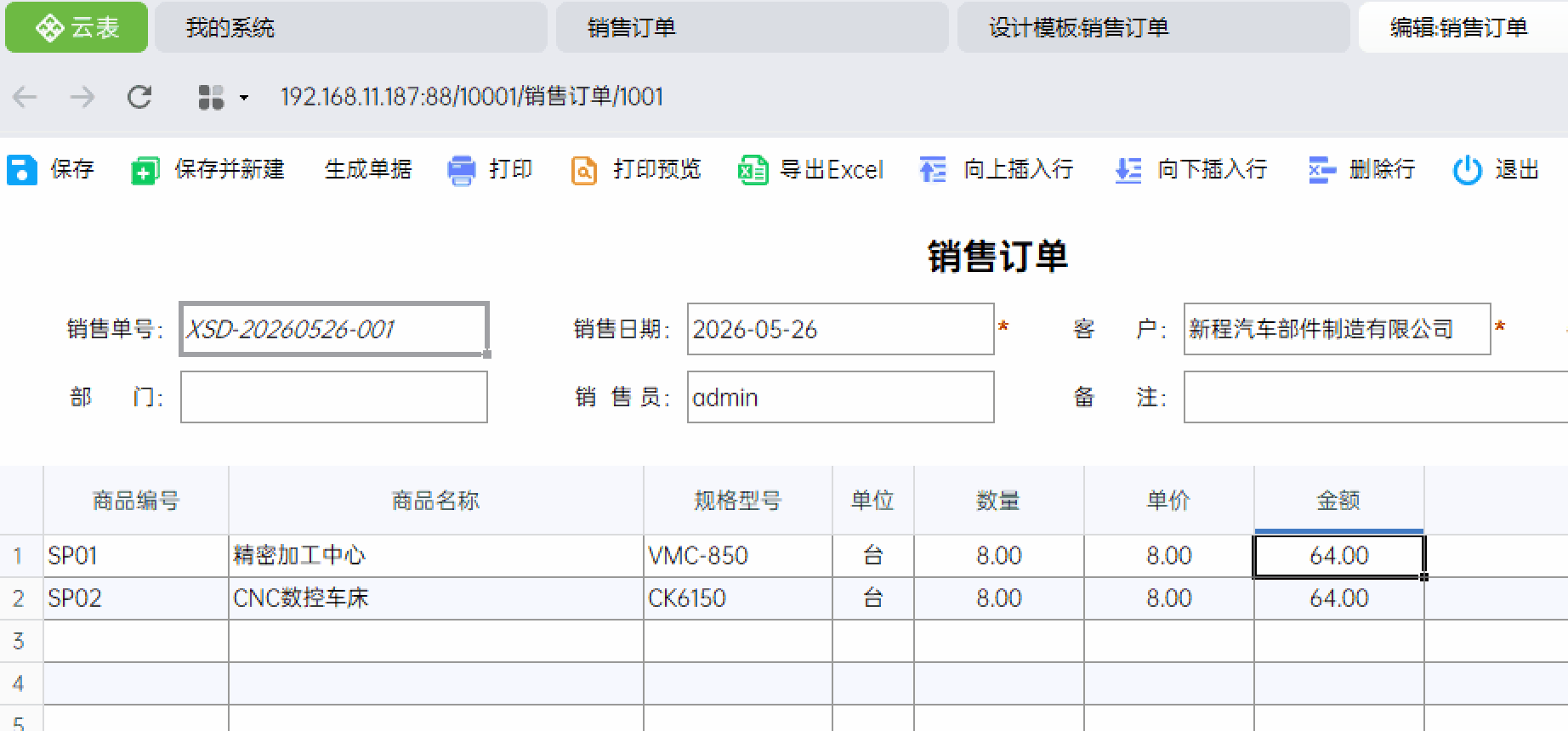Screen dimensions: 1568x731
Task: Open Print Preview (打印预览)
Action: (584, 170)
